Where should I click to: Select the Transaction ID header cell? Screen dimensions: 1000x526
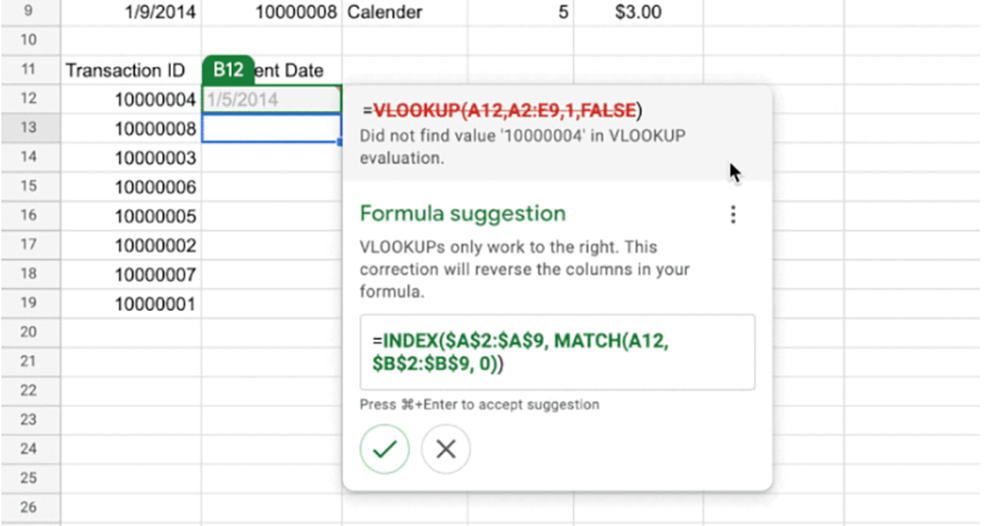131,70
